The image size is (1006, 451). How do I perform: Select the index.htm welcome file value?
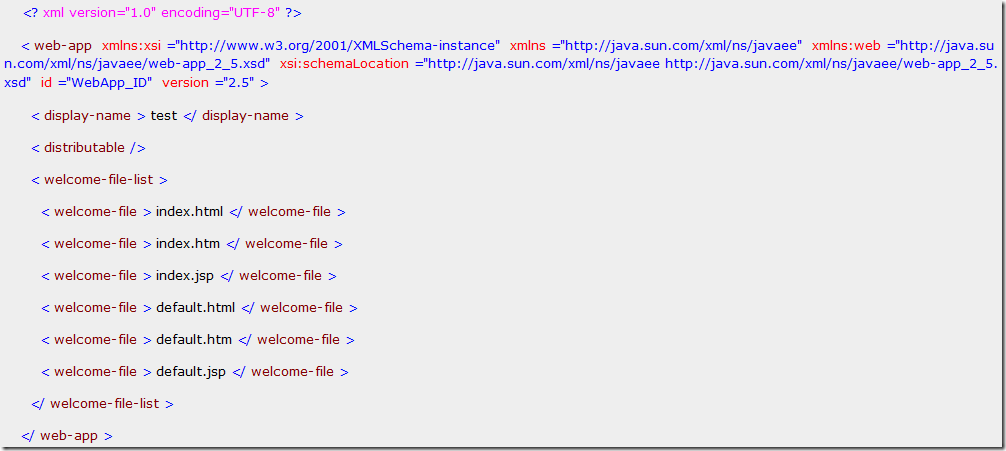pos(188,244)
